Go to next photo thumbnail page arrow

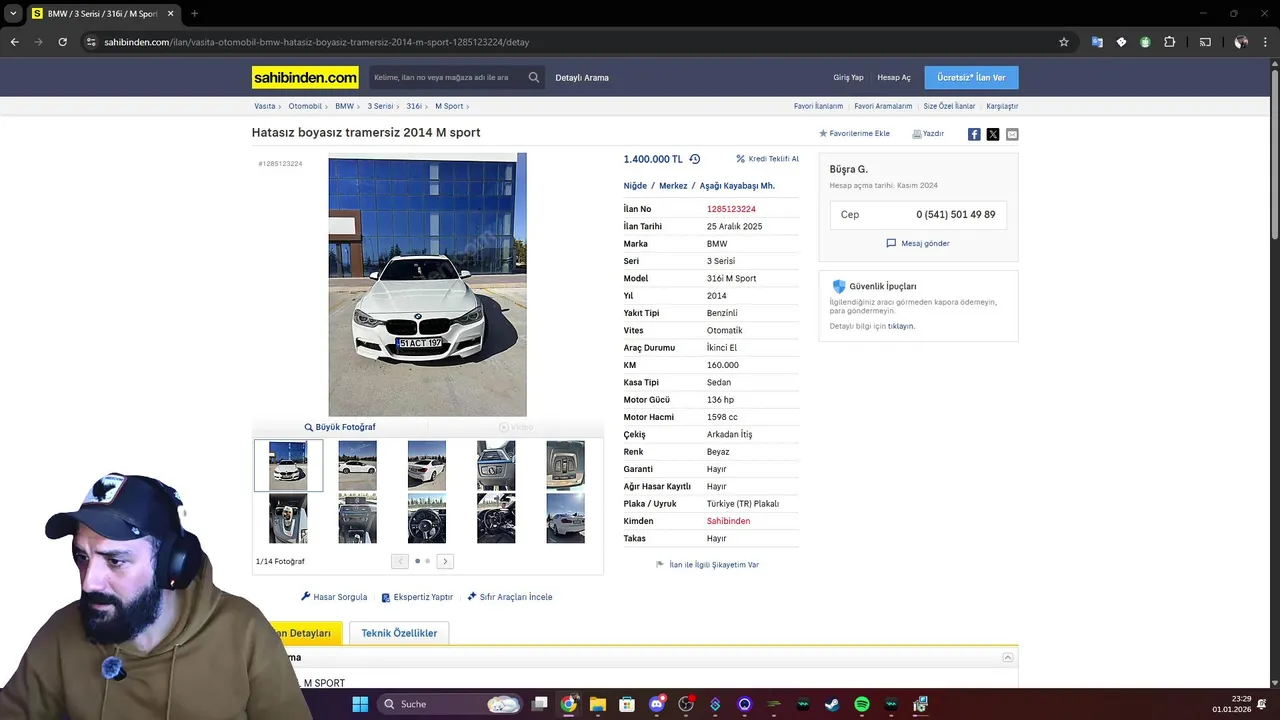(x=445, y=561)
